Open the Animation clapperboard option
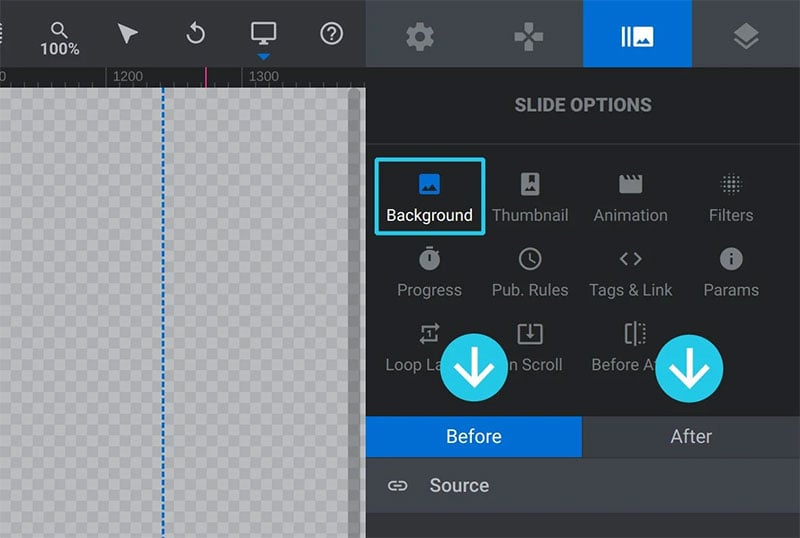Viewport: 800px width, 538px height. (631, 198)
